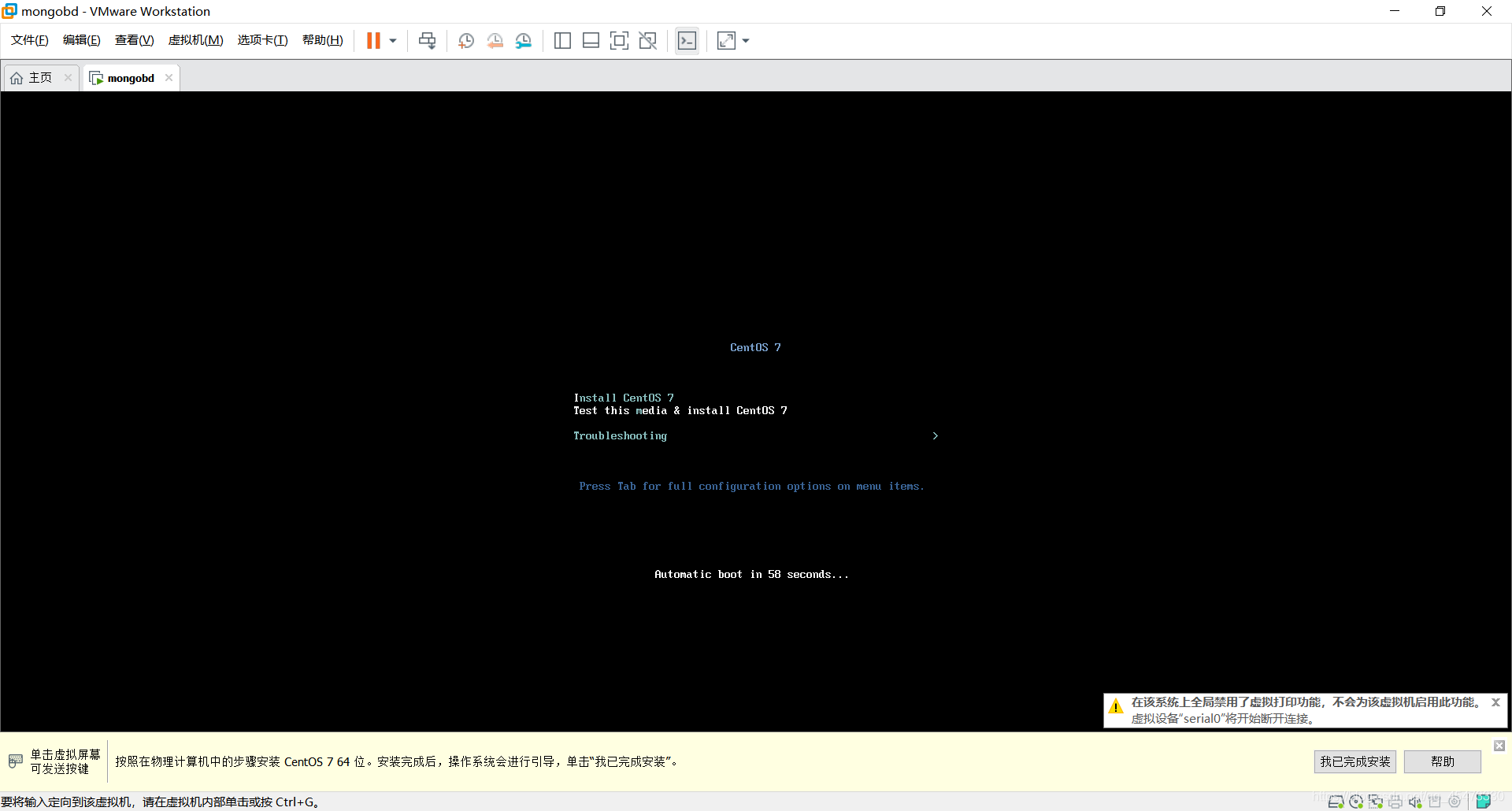The image size is (1512, 811).
Task: Restore down the VMware Workstation window
Action: pos(1440,11)
